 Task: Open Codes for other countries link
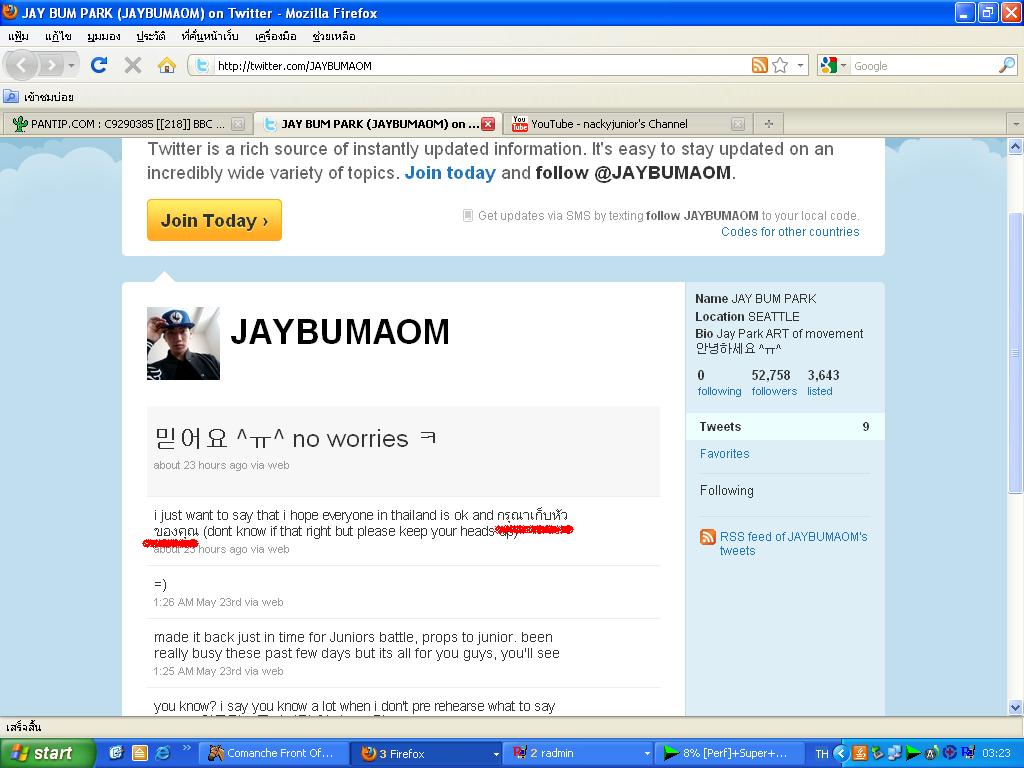click(790, 232)
